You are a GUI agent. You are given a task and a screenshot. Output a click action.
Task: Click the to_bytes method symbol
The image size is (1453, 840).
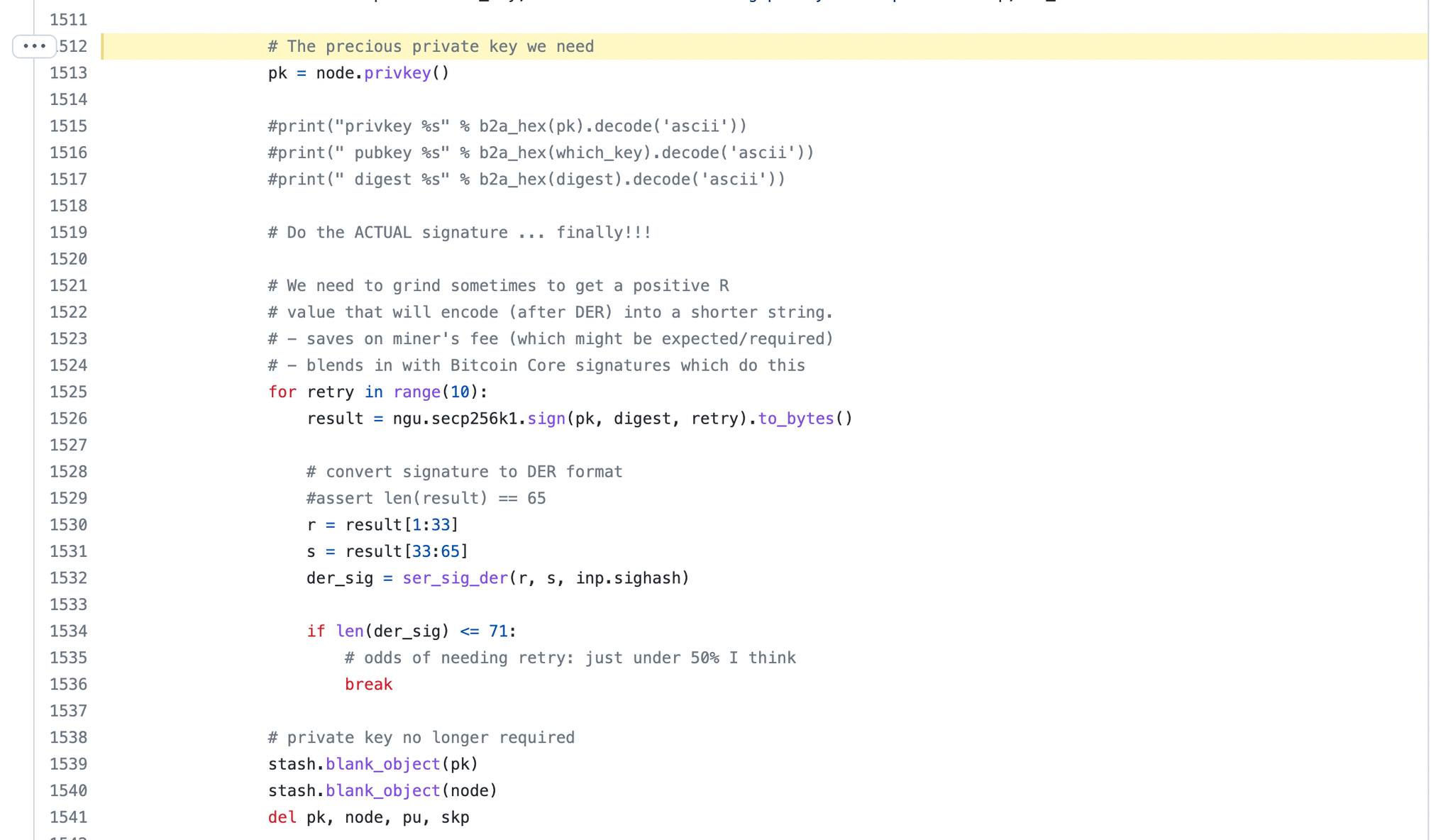(x=795, y=419)
